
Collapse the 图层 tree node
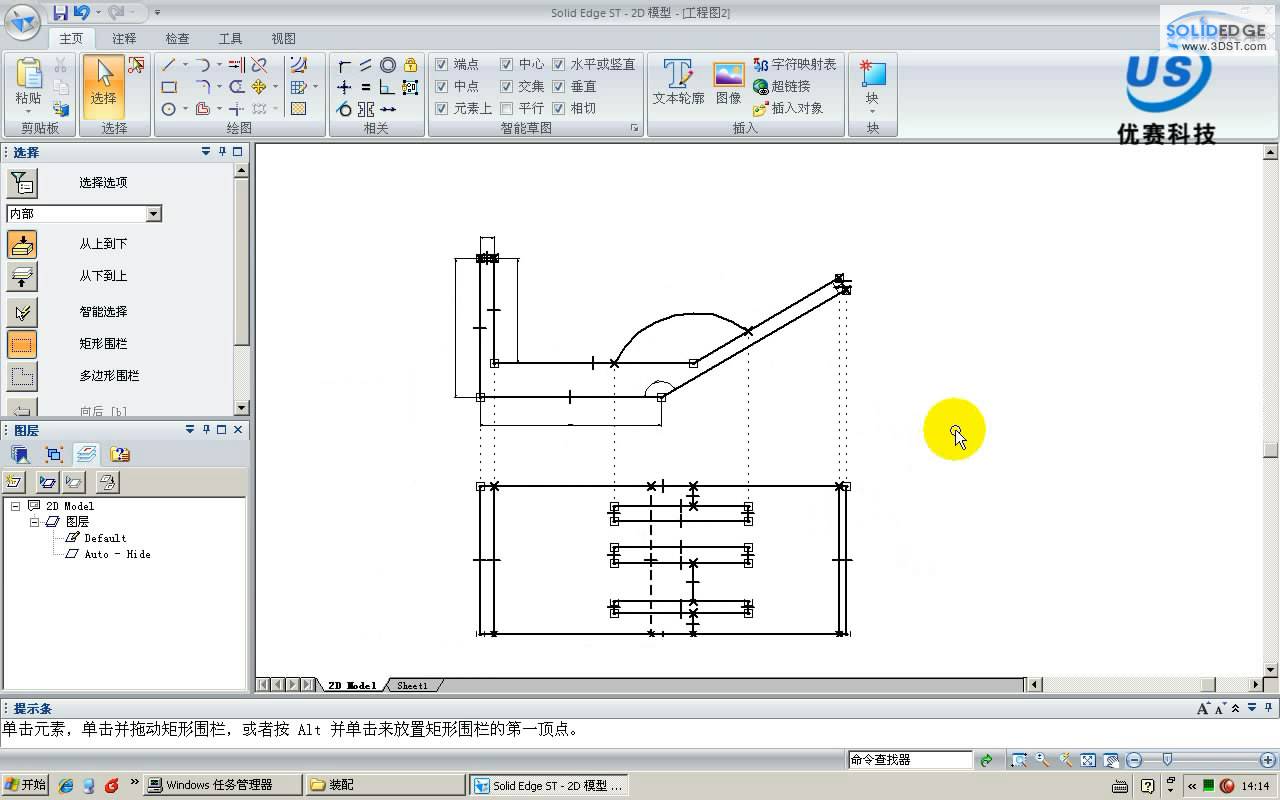point(33,522)
